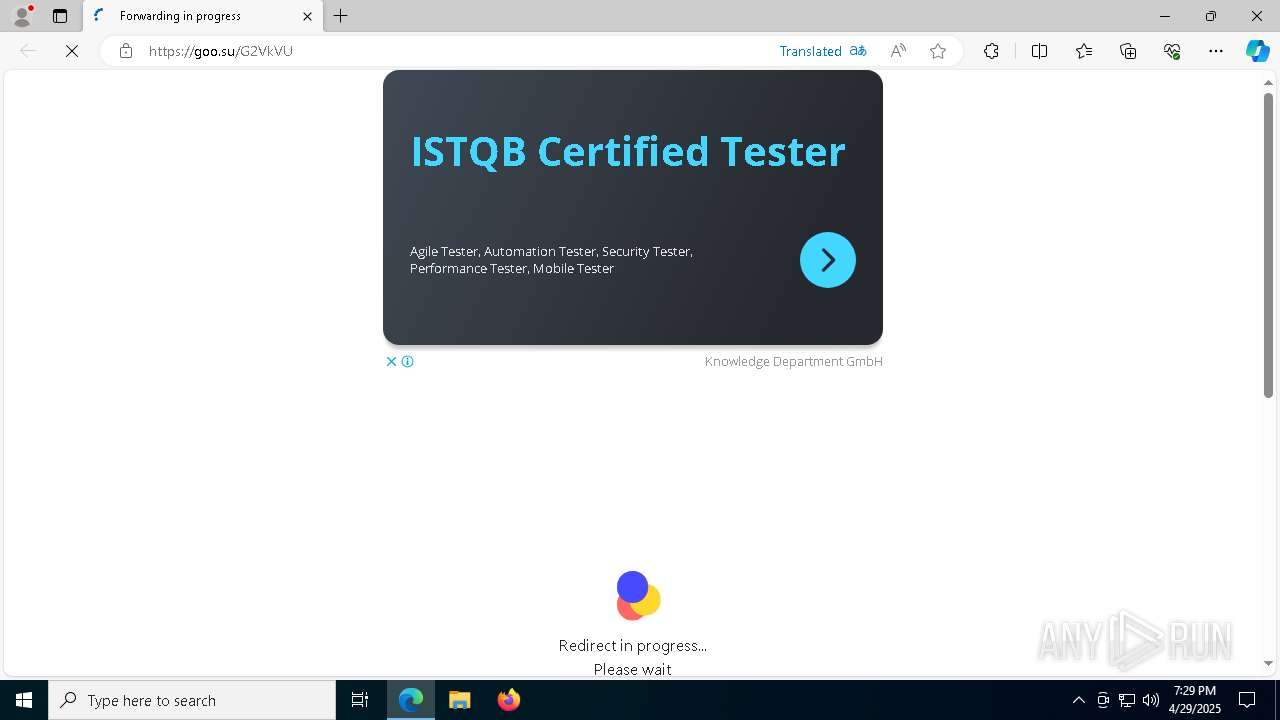Viewport: 1280px width, 720px height.
Task: Open a new browser tab
Action: (x=341, y=16)
